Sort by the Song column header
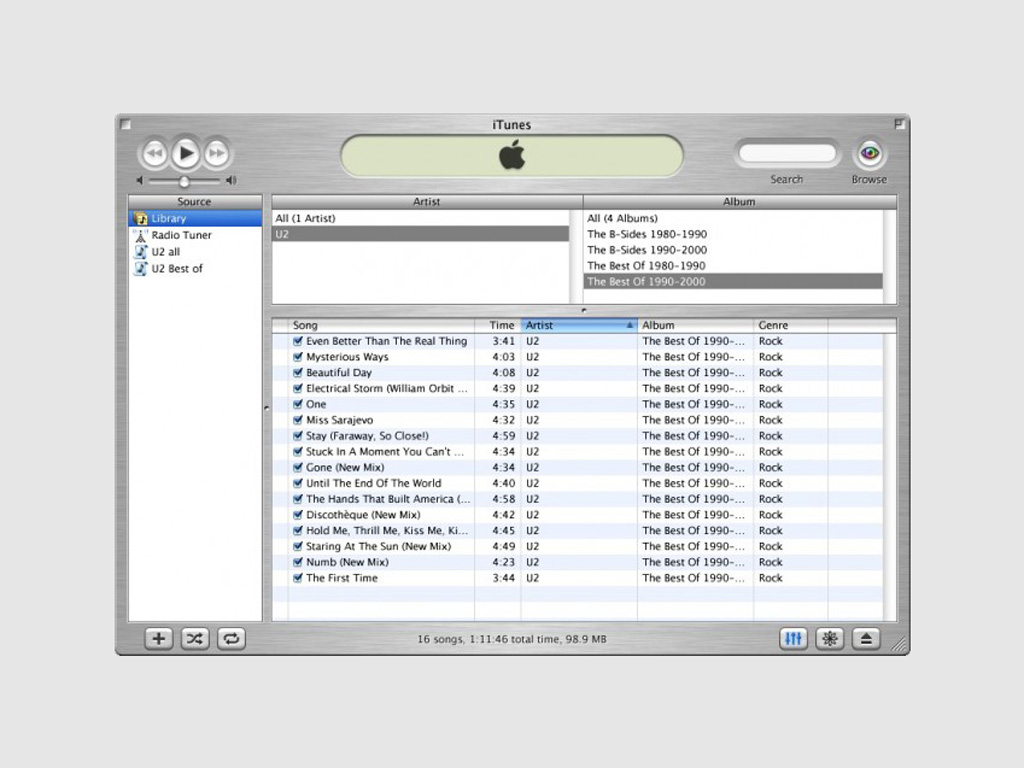This screenshot has height=768, width=1024. point(381,325)
